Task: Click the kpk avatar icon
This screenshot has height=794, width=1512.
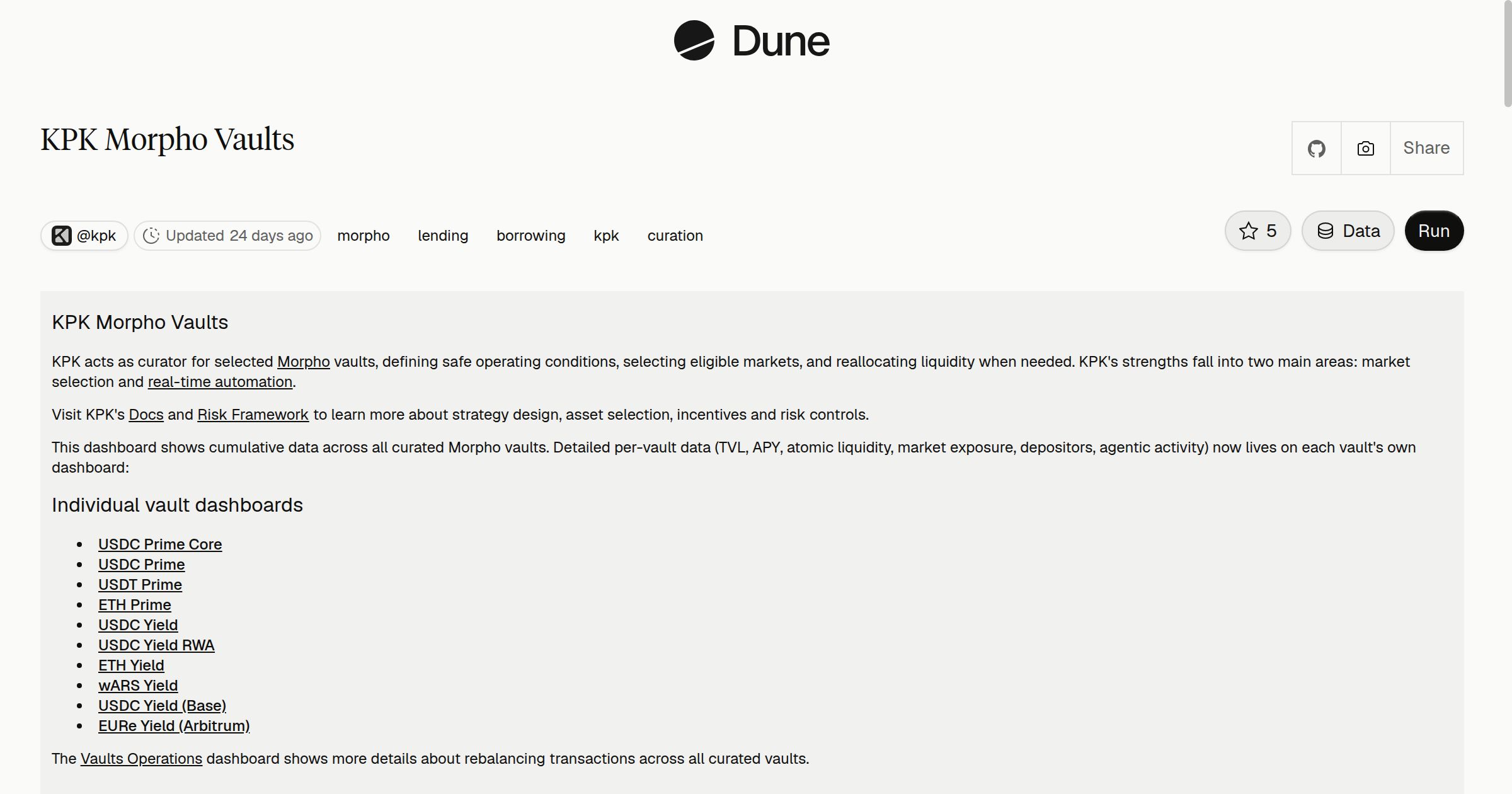Action: click(x=61, y=236)
